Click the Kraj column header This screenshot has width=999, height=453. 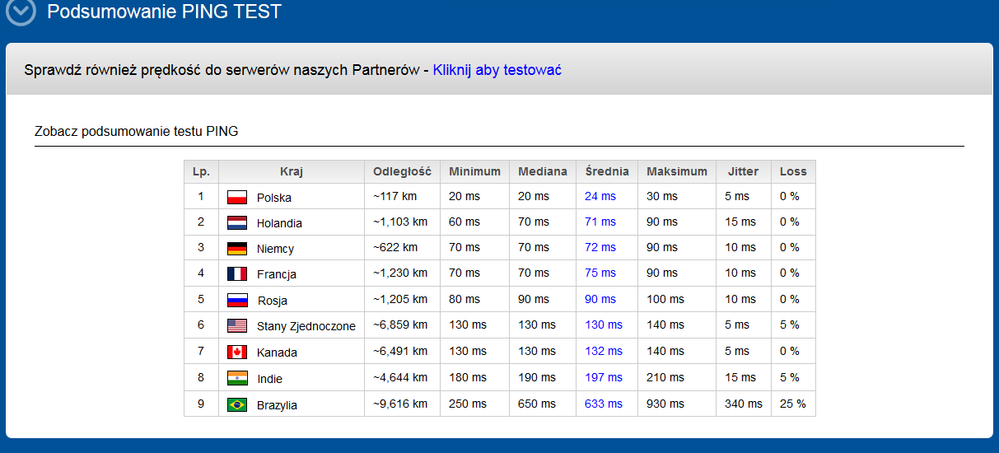(x=291, y=171)
